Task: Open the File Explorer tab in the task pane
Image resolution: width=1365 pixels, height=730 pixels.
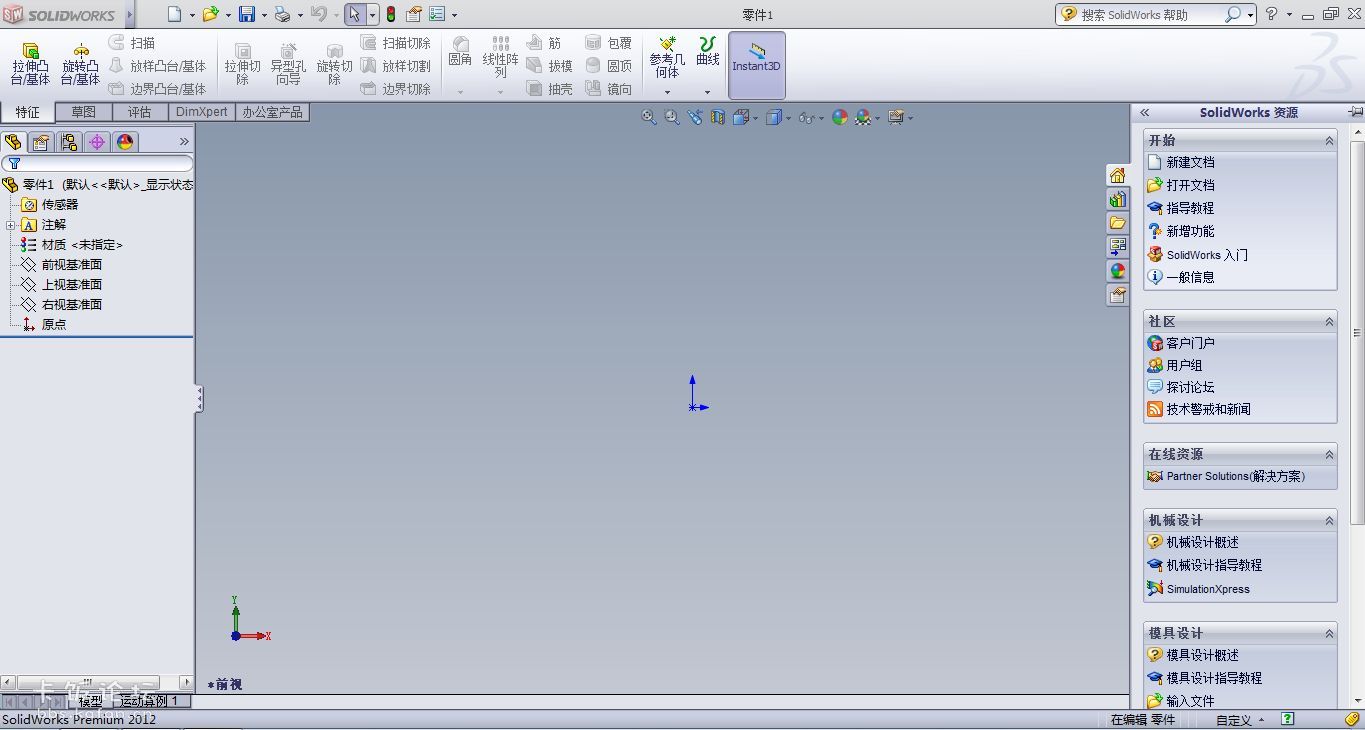Action: coord(1118,223)
